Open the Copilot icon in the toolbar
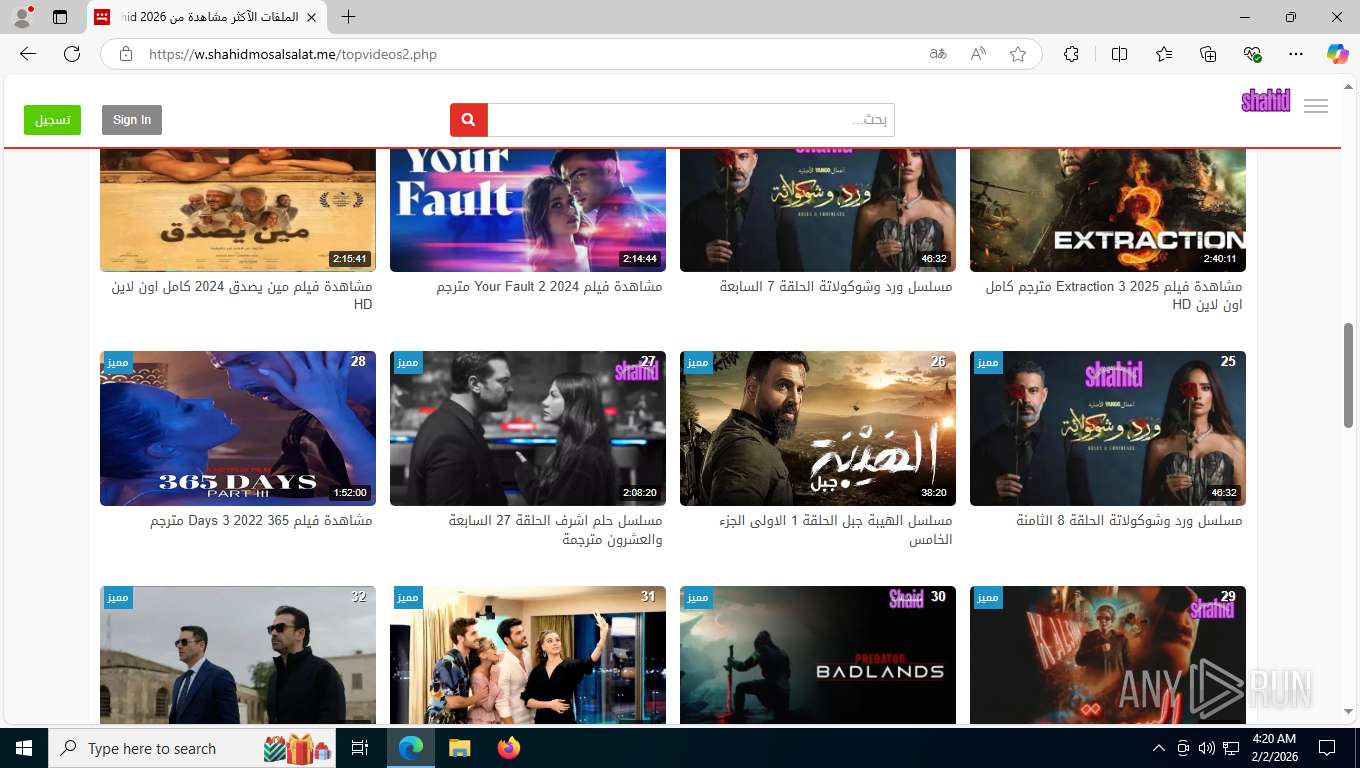This screenshot has height=768, width=1360. 1337,54
